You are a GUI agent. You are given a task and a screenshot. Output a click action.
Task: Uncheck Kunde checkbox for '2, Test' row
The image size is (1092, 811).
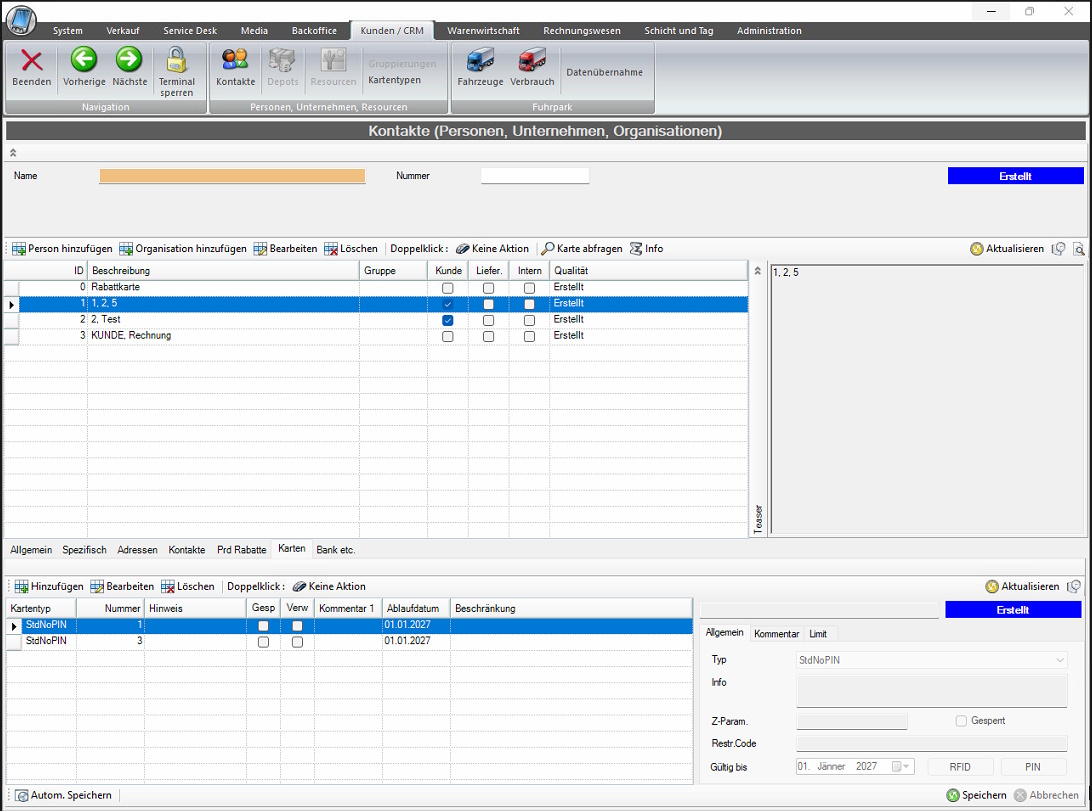(x=448, y=320)
